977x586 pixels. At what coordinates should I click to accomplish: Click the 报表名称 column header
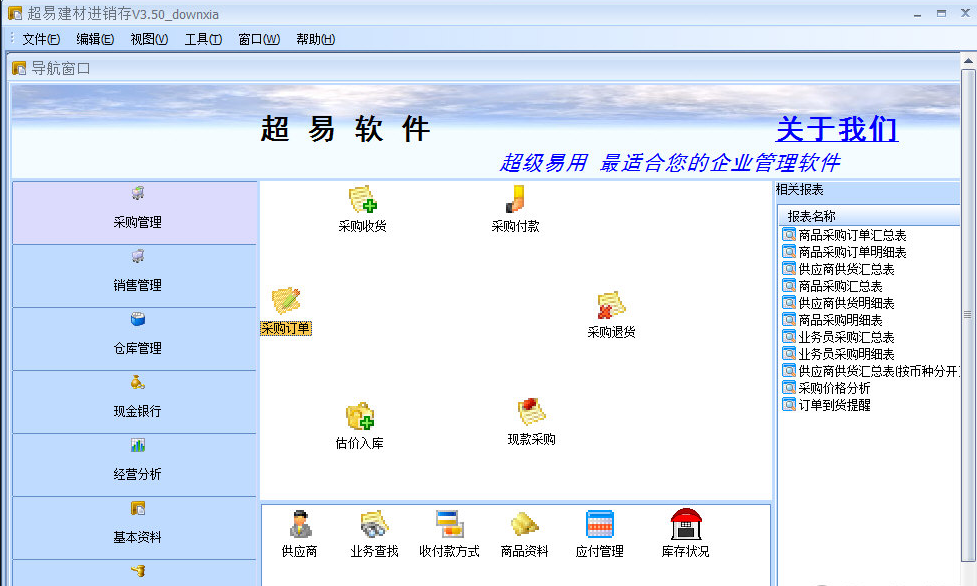[869, 216]
